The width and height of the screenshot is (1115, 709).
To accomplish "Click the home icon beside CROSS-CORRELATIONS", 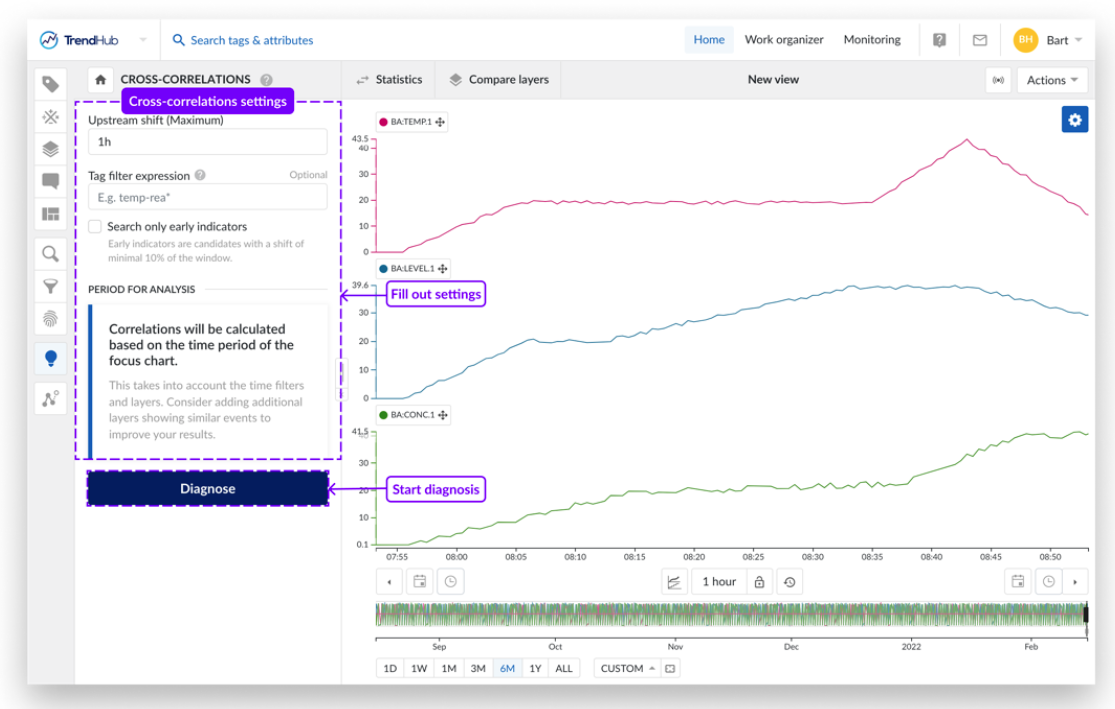I will pos(100,80).
